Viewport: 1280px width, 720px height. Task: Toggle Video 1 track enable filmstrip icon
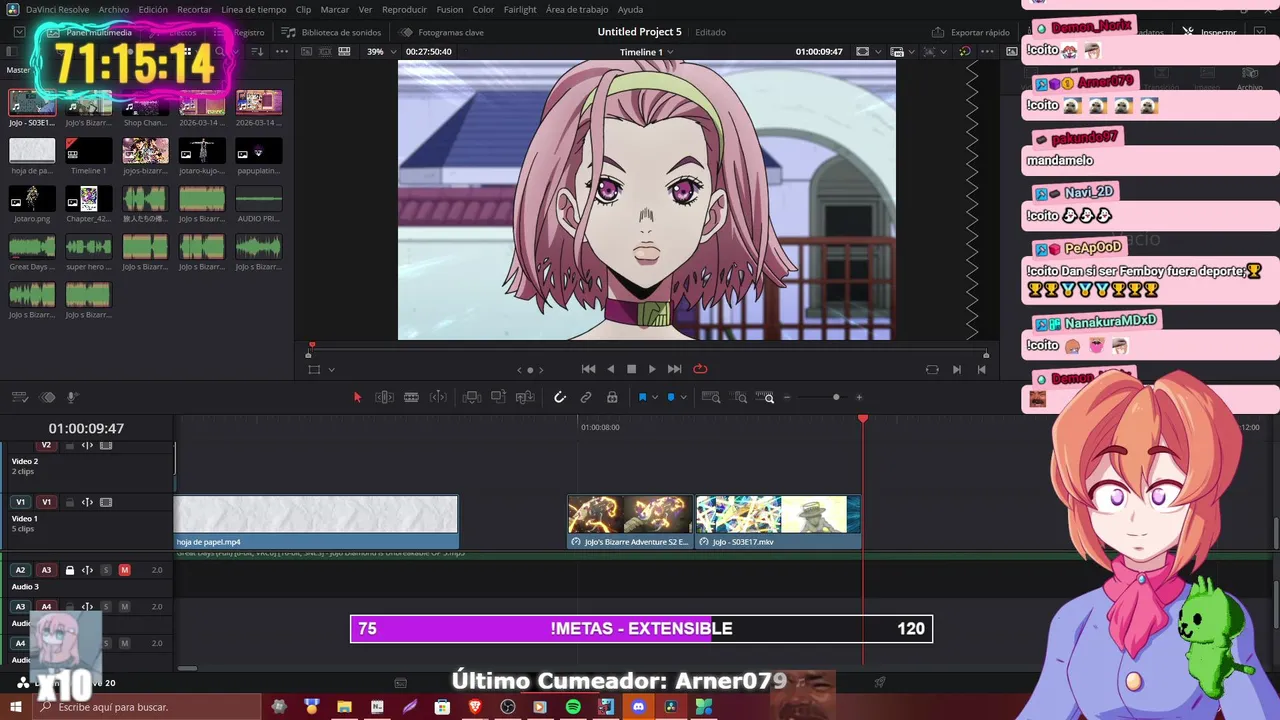click(x=106, y=502)
